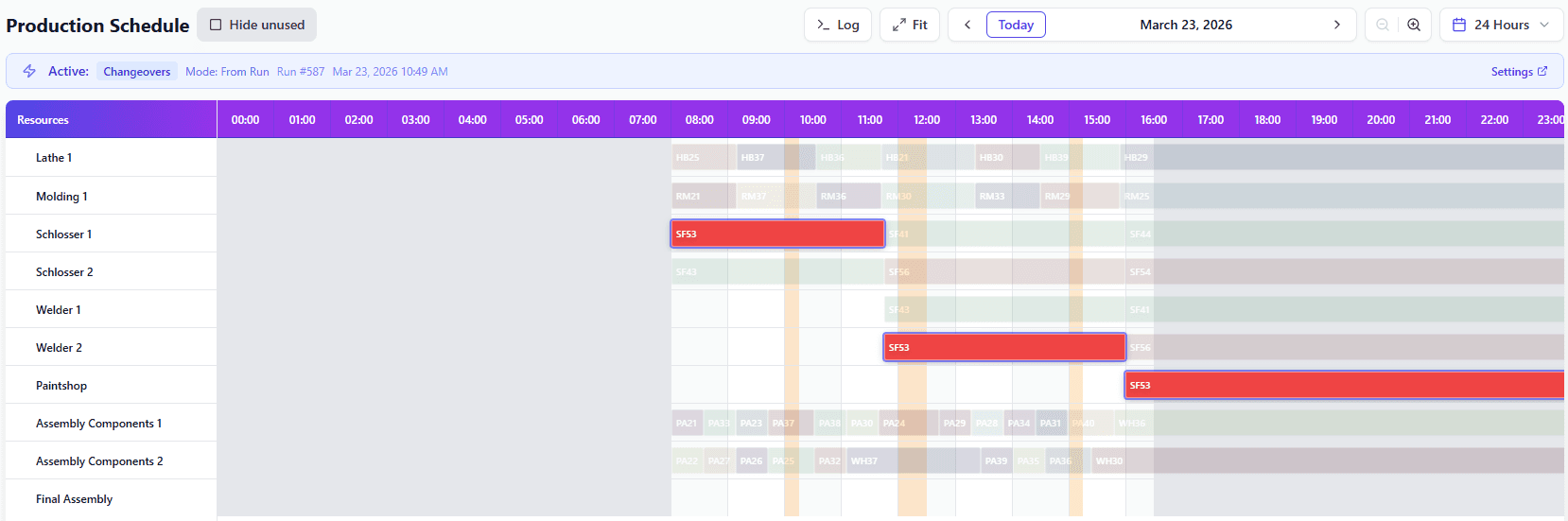Select red SF53 task on Paintshop row
The height and width of the screenshot is (521, 1568).
(x=1343, y=385)
